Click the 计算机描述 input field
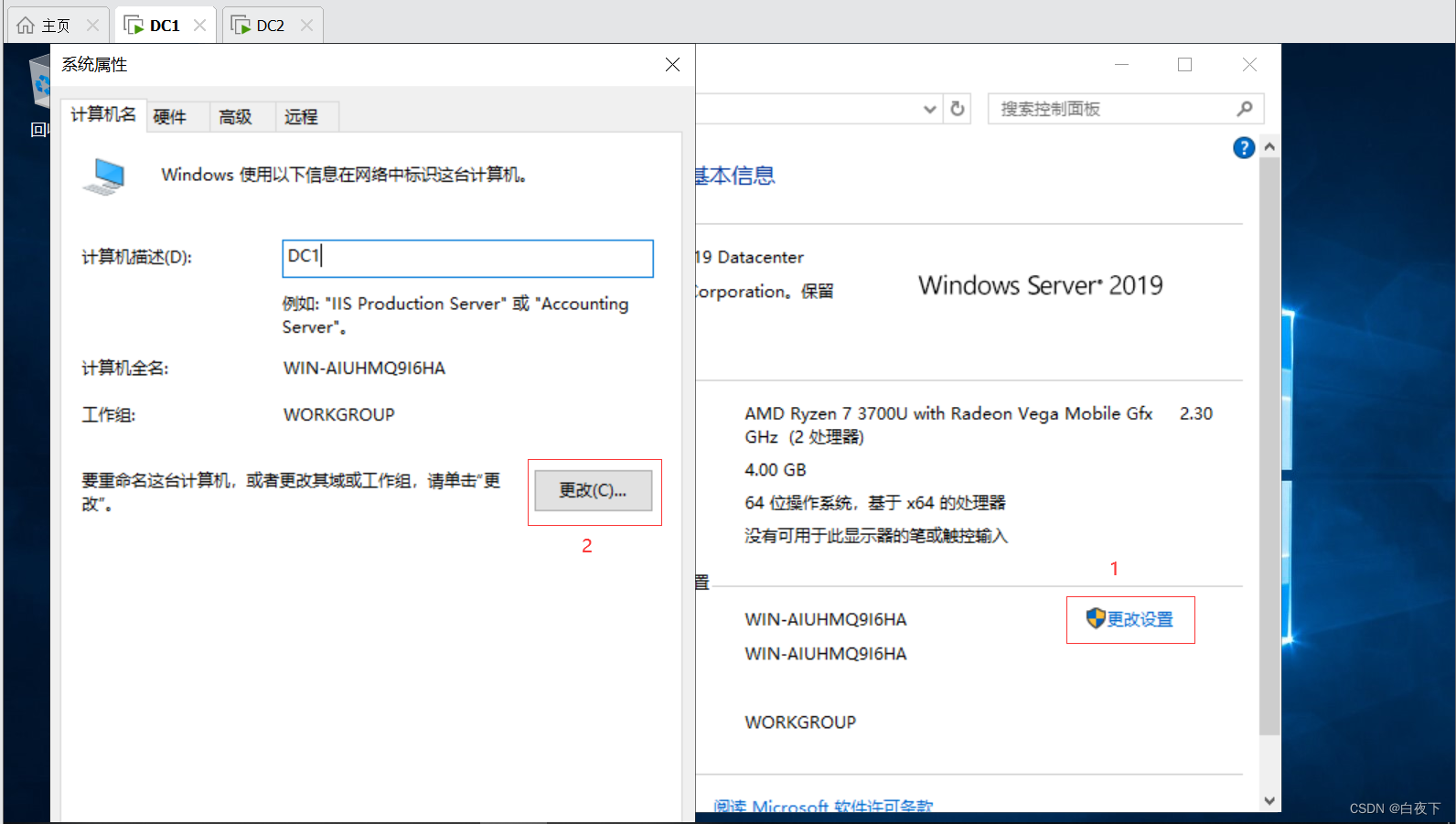This screenshot has width=1456, height=824. point(467,258)
